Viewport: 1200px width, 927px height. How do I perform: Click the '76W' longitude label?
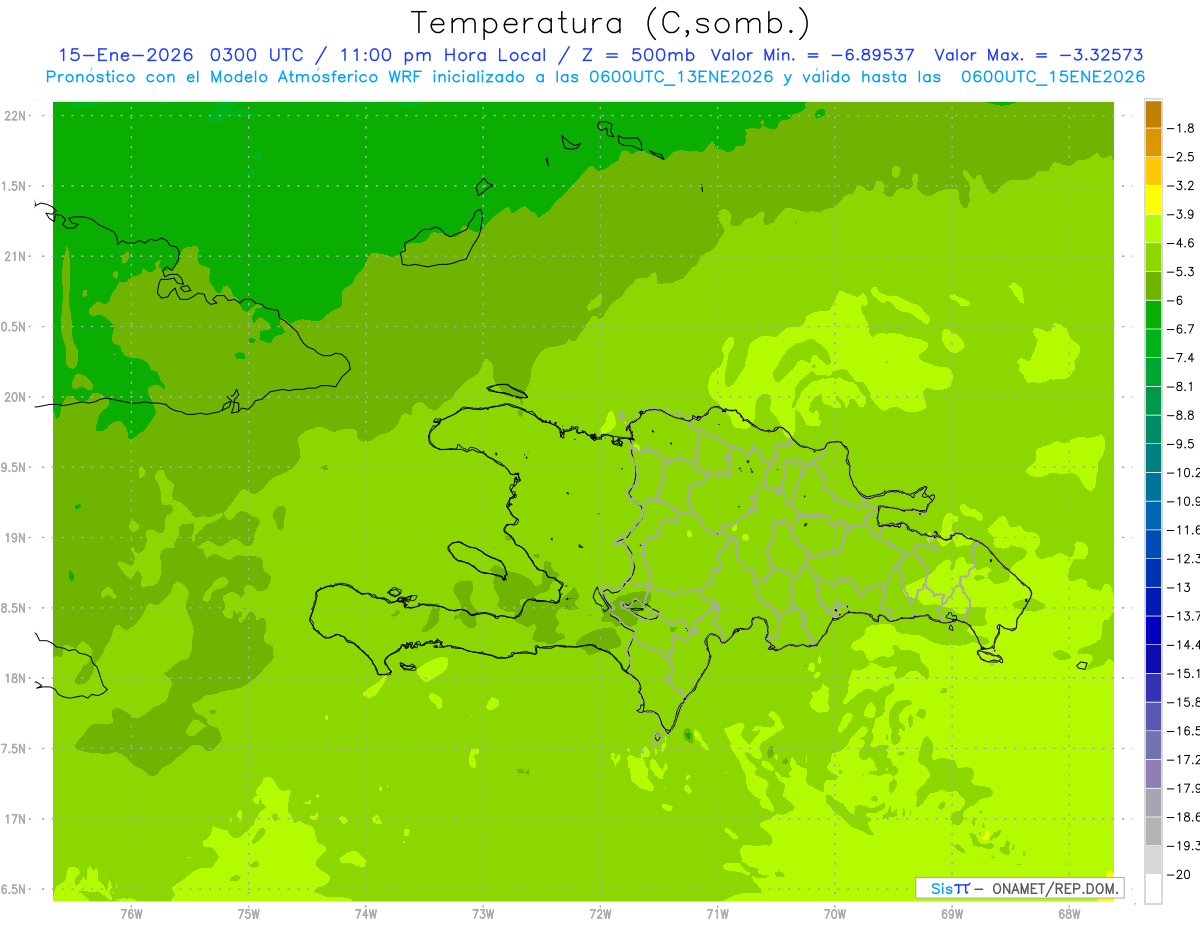pos(131,913)
